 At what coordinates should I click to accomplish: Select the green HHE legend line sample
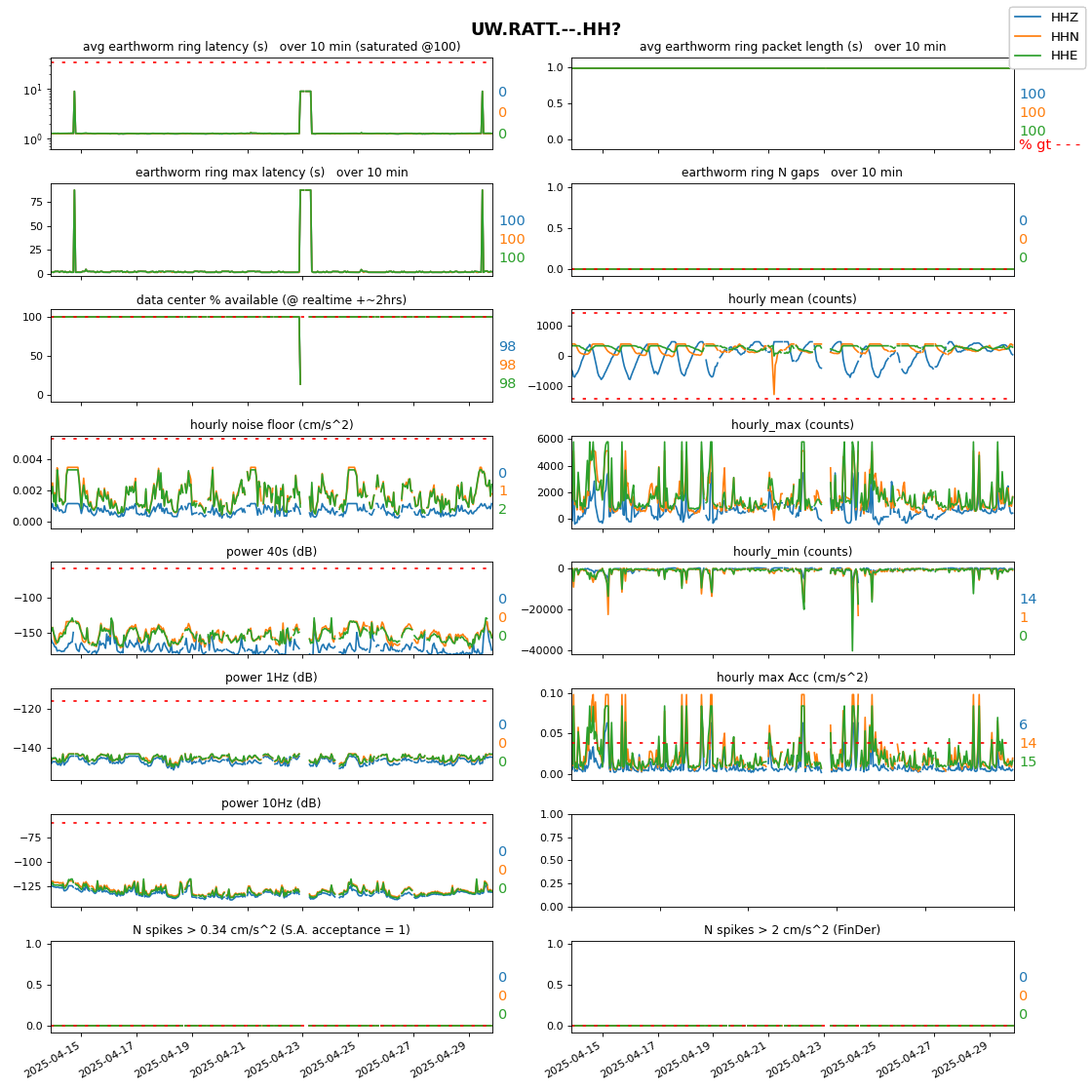point(1028,55)
